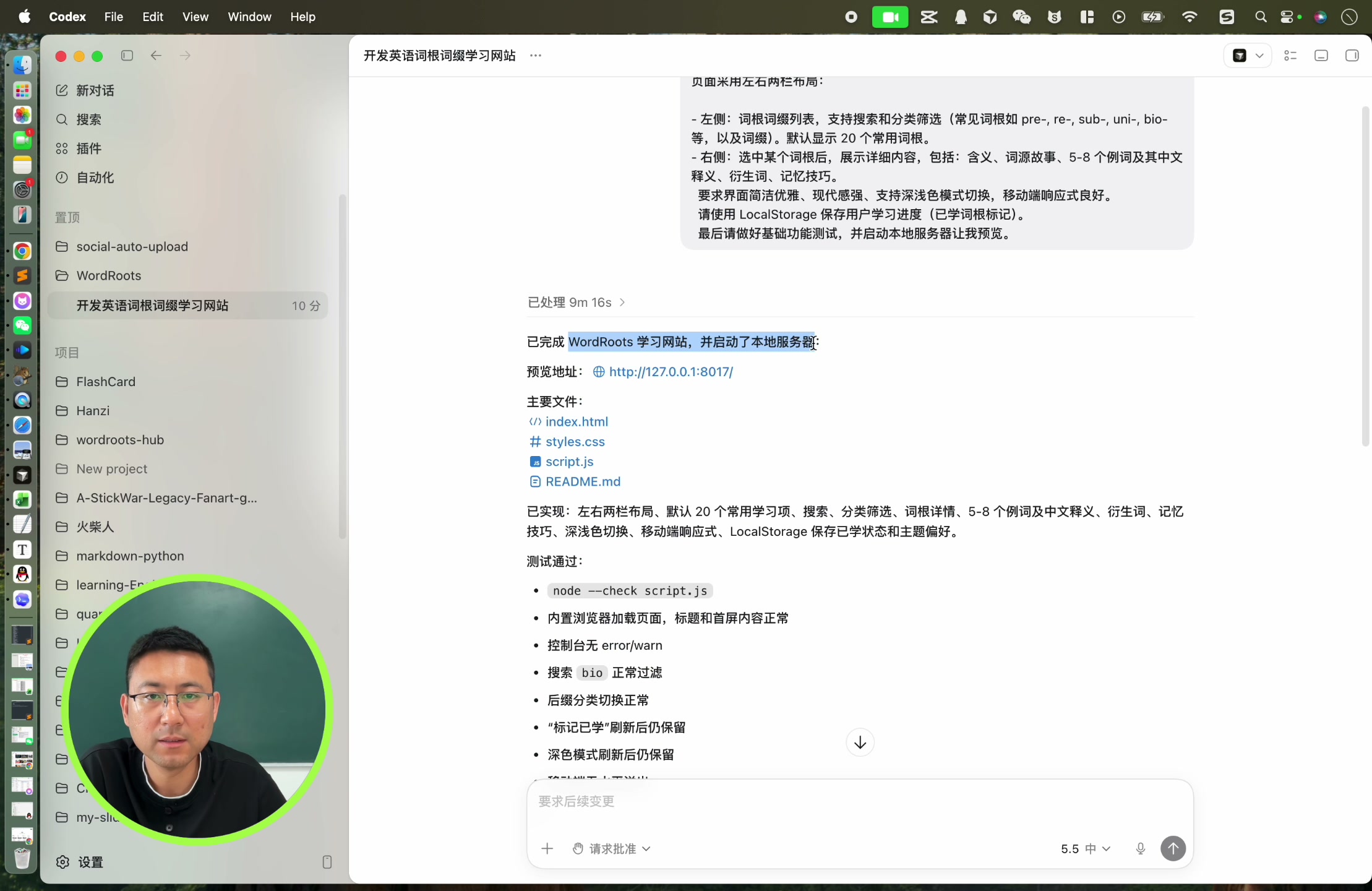1372x891 pixels.
Task: Open QQ penguin app in the Dock
Action: [22, 574]
